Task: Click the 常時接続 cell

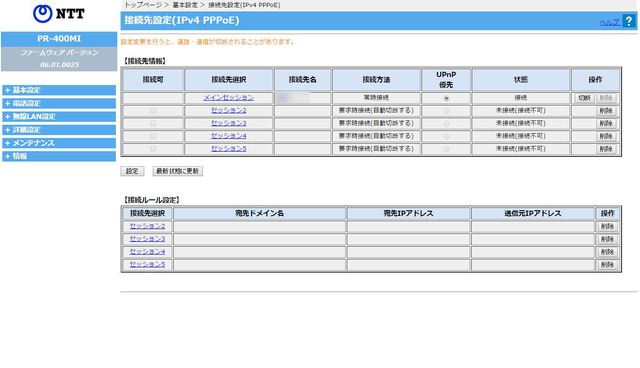Action: (x=376, y=98)
